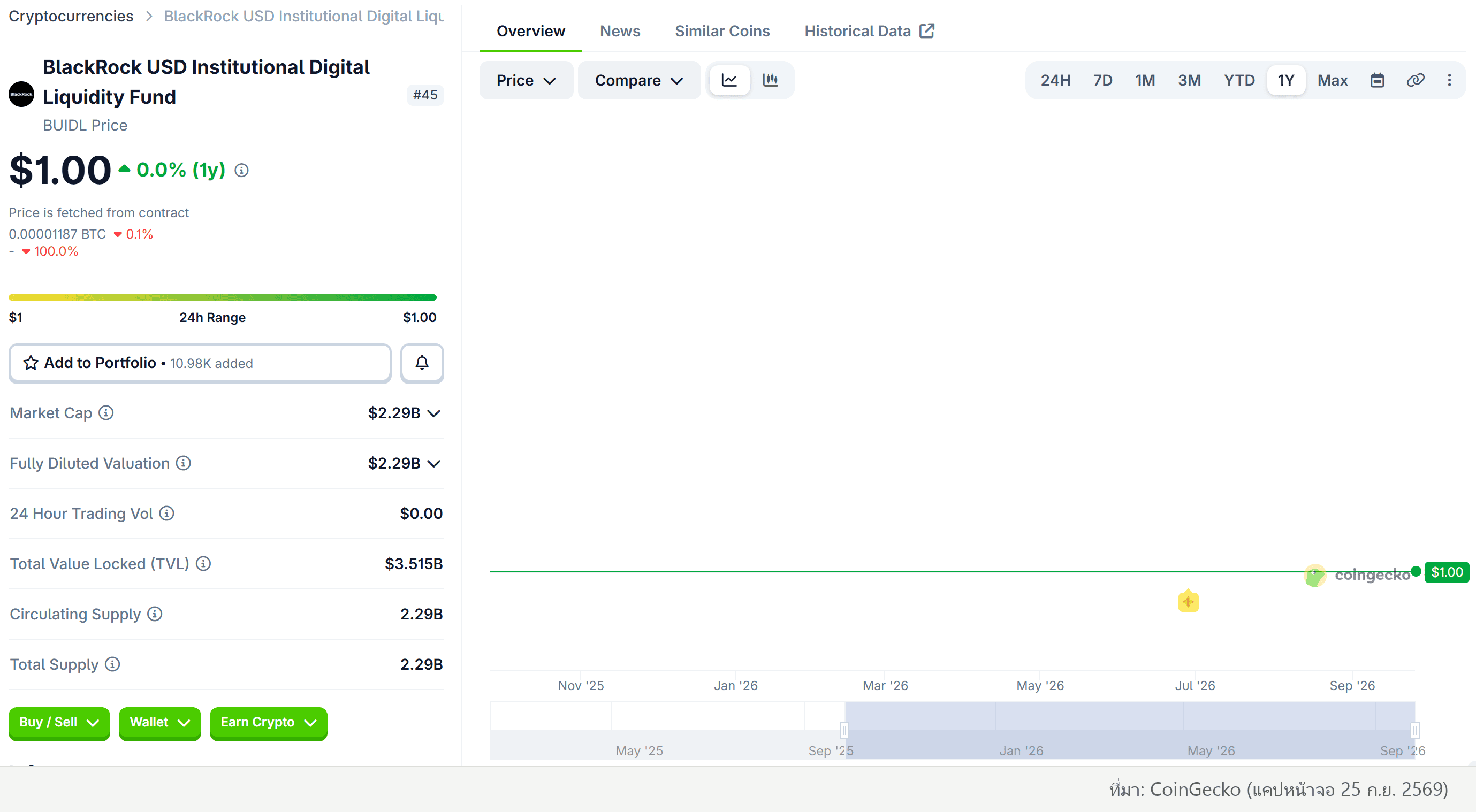1476x812 pixels.
Task: Click the #45 rank badge
Action: click(x=425, y=95)
